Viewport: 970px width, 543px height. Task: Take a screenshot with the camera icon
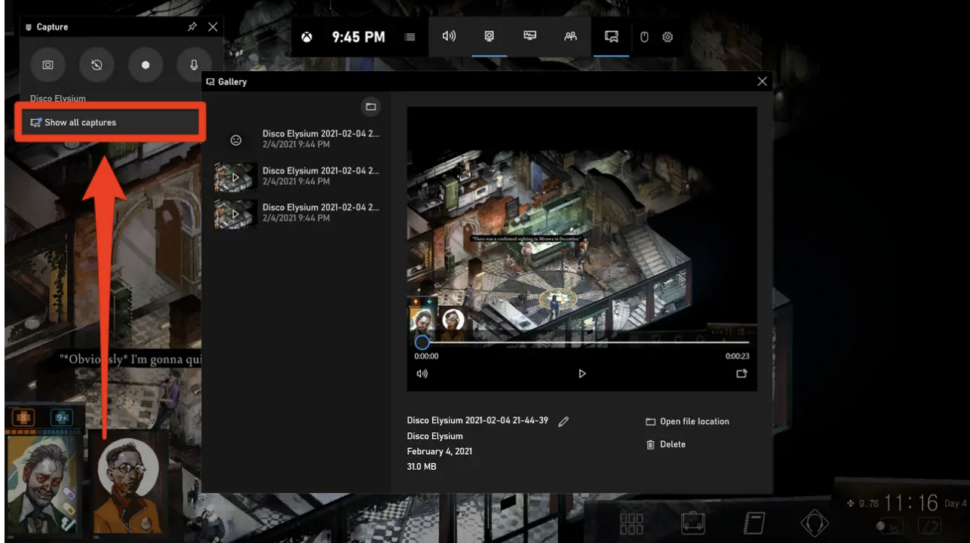(x=47, y=65)
